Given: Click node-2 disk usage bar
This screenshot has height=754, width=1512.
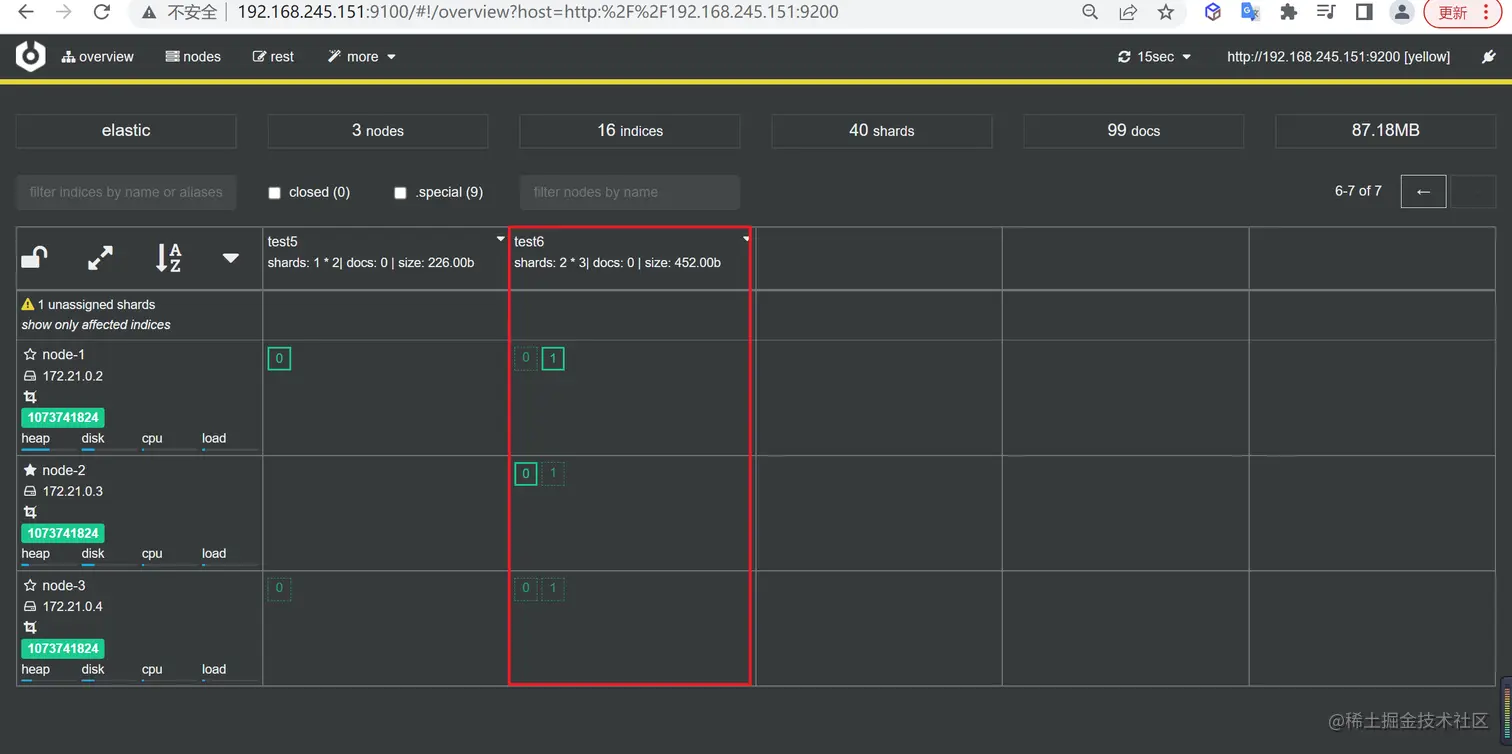Looking at the screenshot, I should [109, 565].
